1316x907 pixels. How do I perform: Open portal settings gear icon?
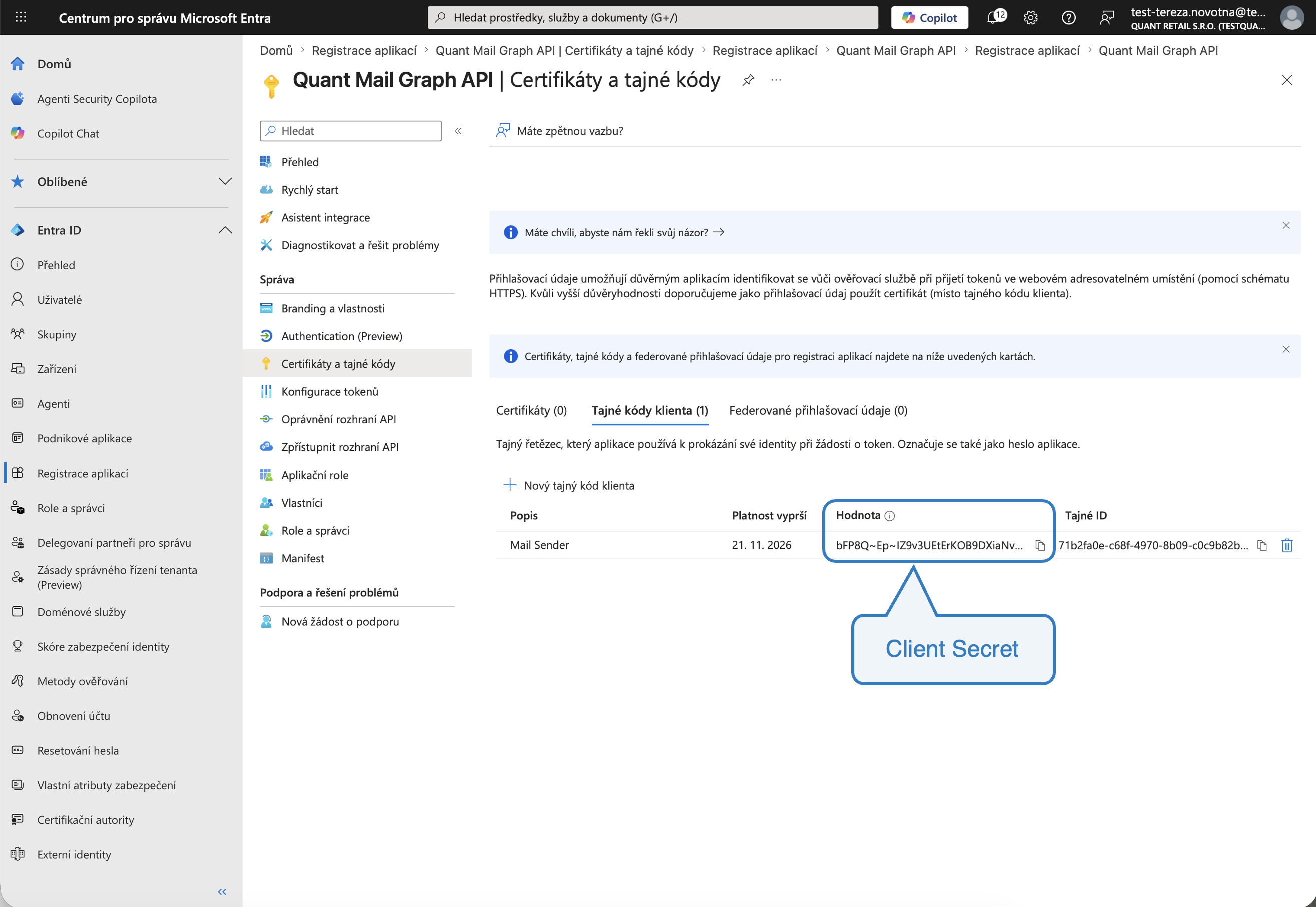(1030, 17)
